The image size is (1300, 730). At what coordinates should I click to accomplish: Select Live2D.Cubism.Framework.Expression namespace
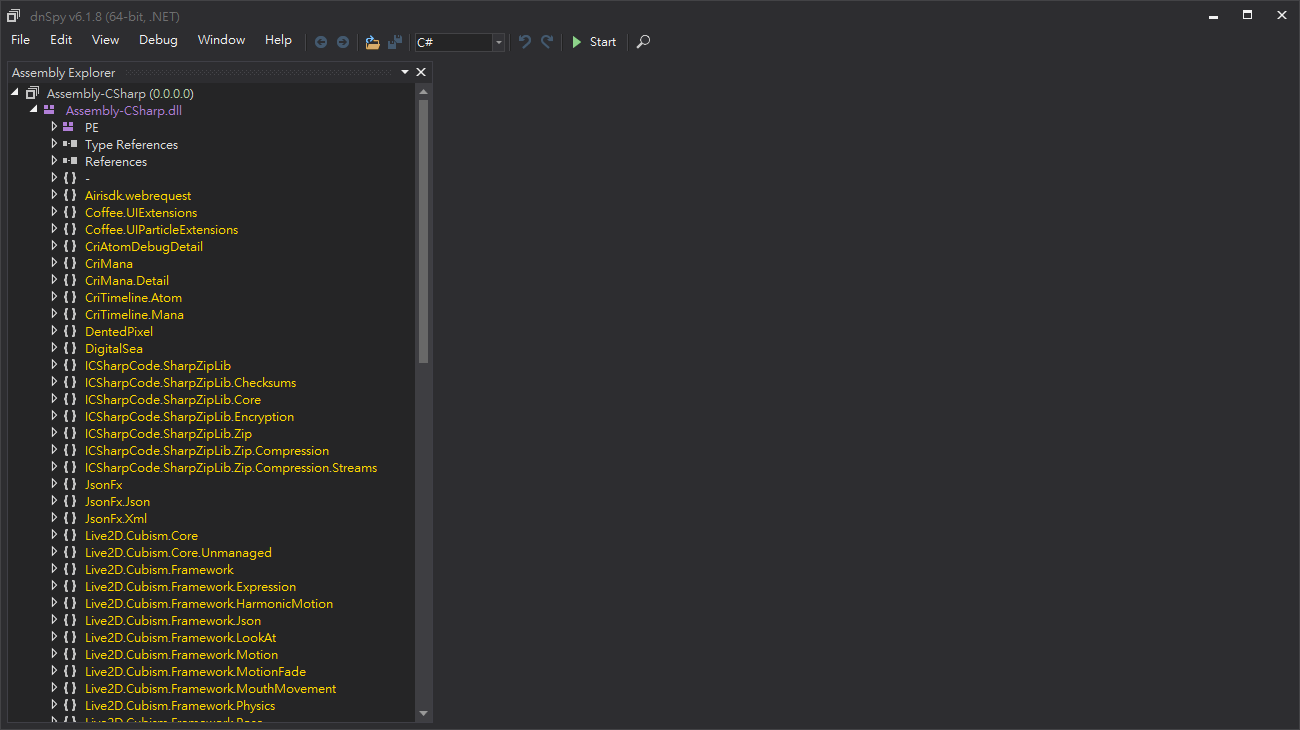point(190,586)
